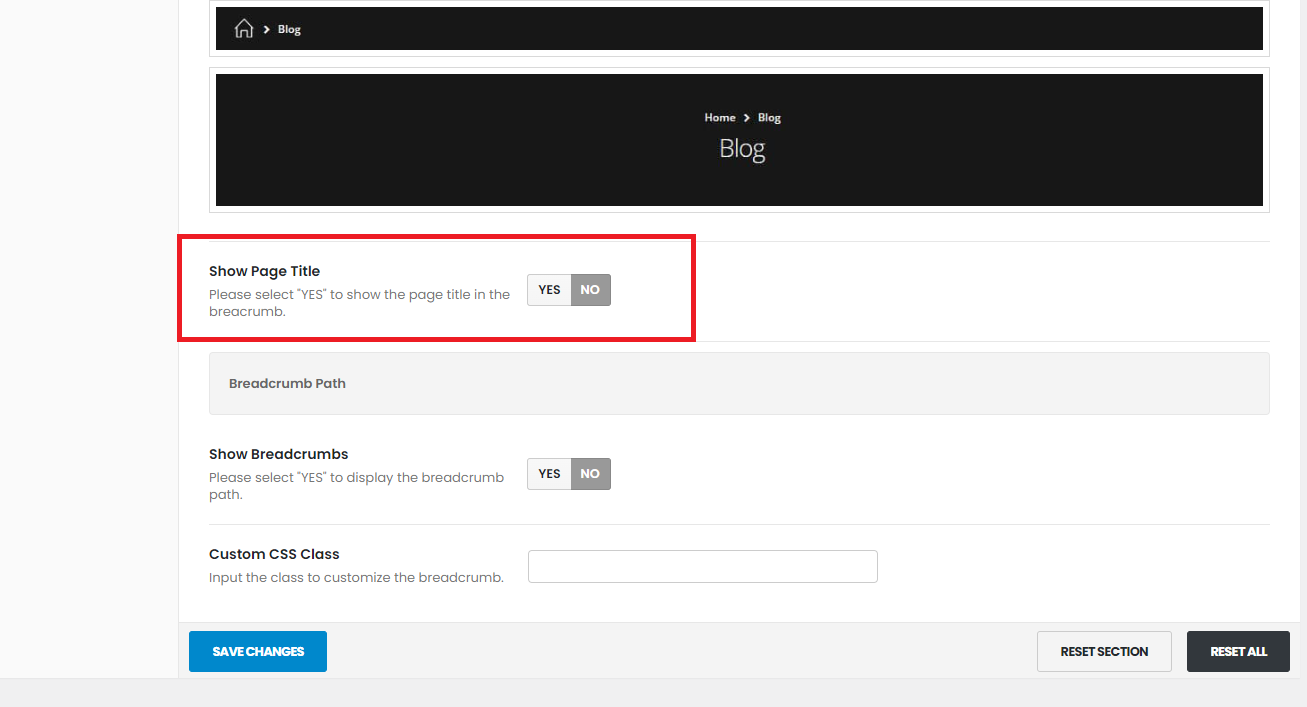This screenshot has height=707, width=1307.
Task: Click the 'Show Breadcrumbs' label
Action: tap(278, 454)
